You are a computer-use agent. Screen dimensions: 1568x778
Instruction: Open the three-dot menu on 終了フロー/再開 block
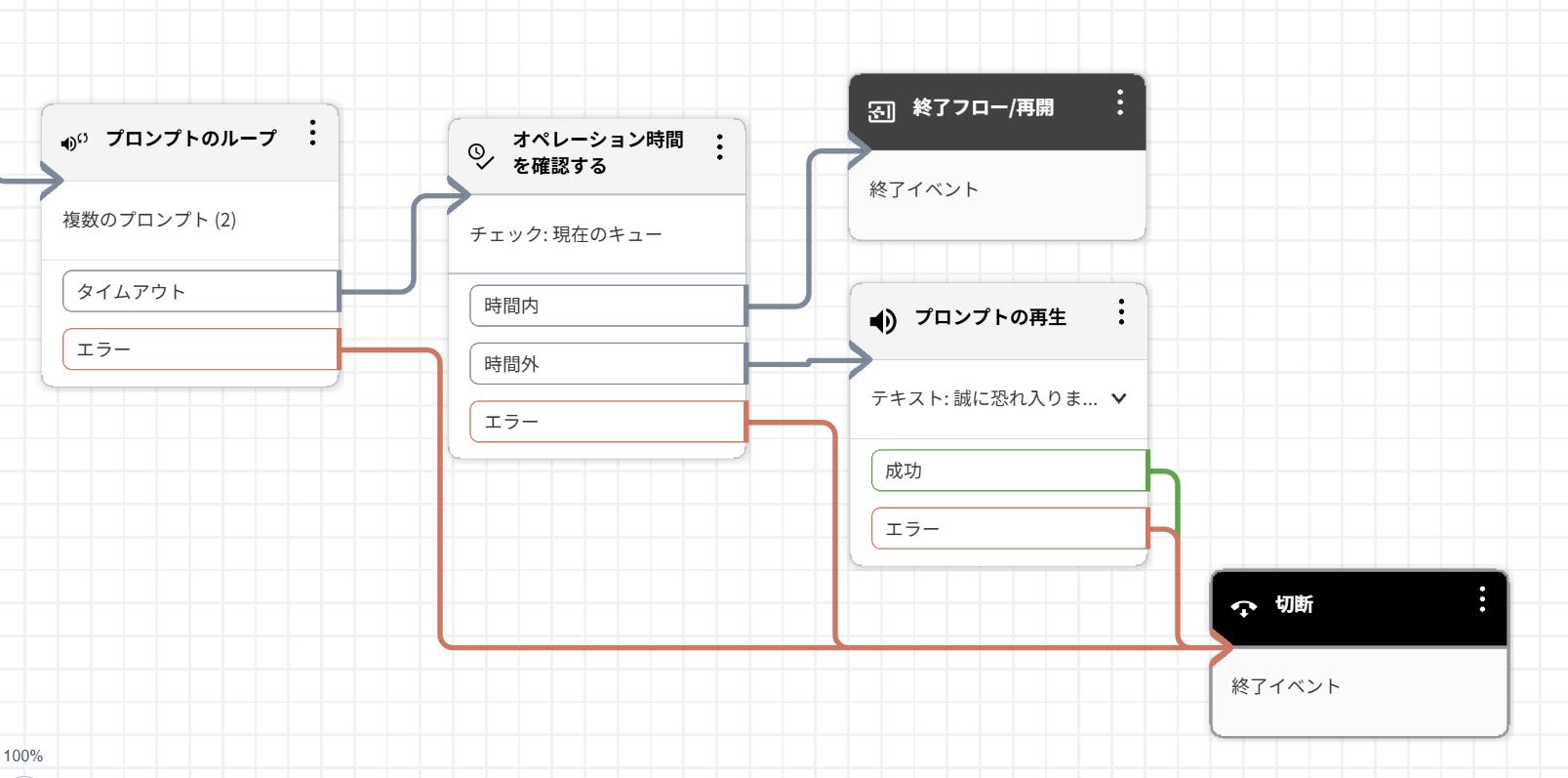click(x=1119, y=102)
